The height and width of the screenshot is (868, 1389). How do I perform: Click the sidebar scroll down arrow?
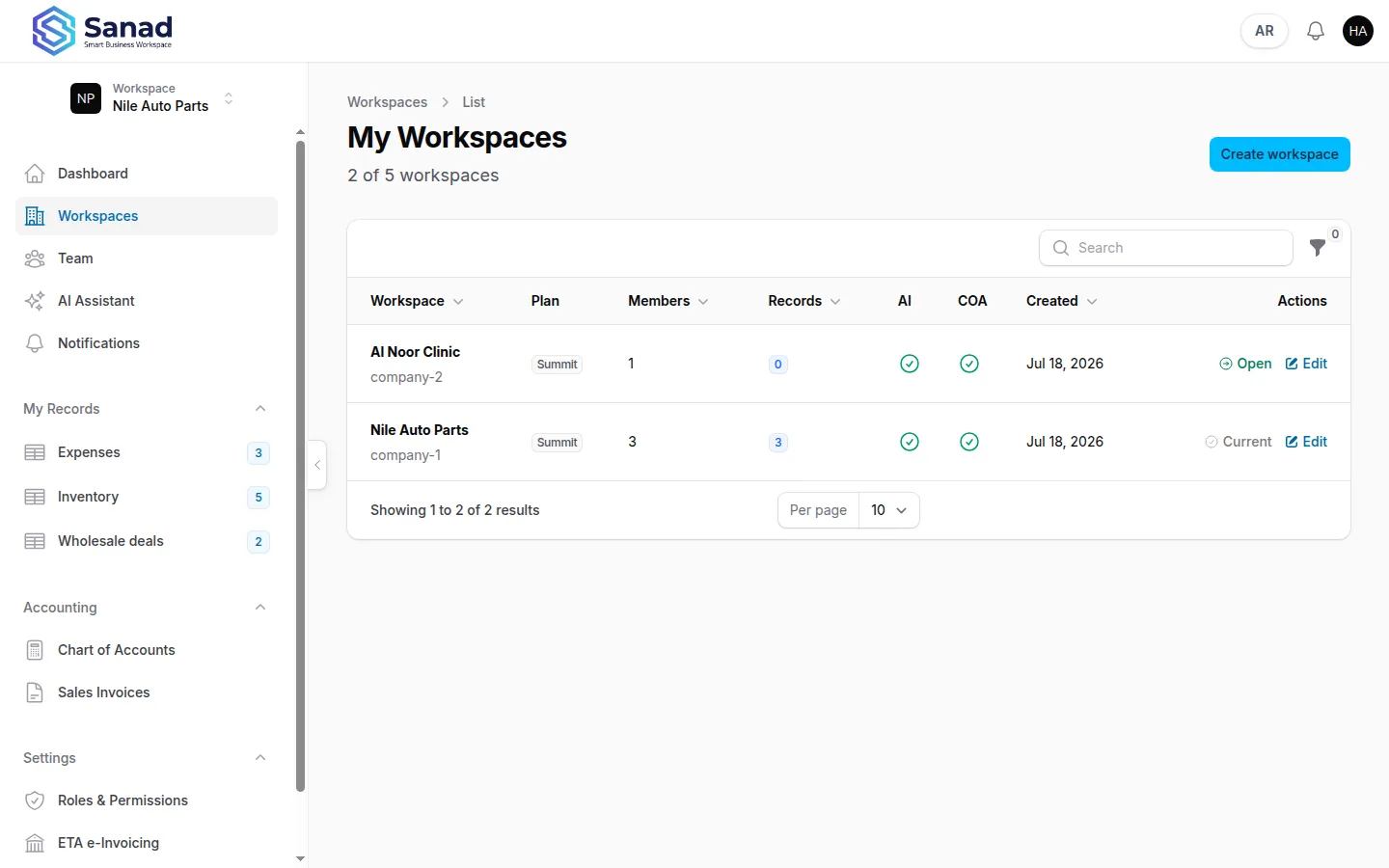click(300, 858)
